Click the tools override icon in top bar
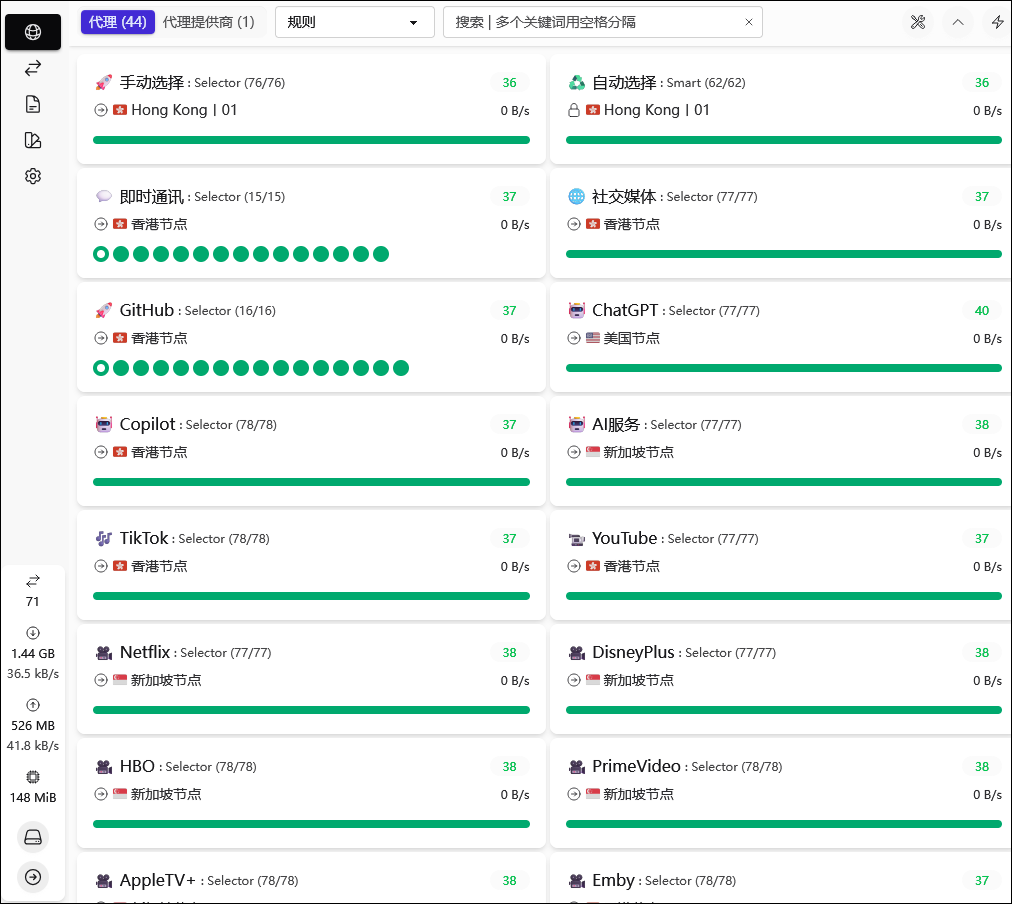The image size is (1012, 904). coord(918,22)
